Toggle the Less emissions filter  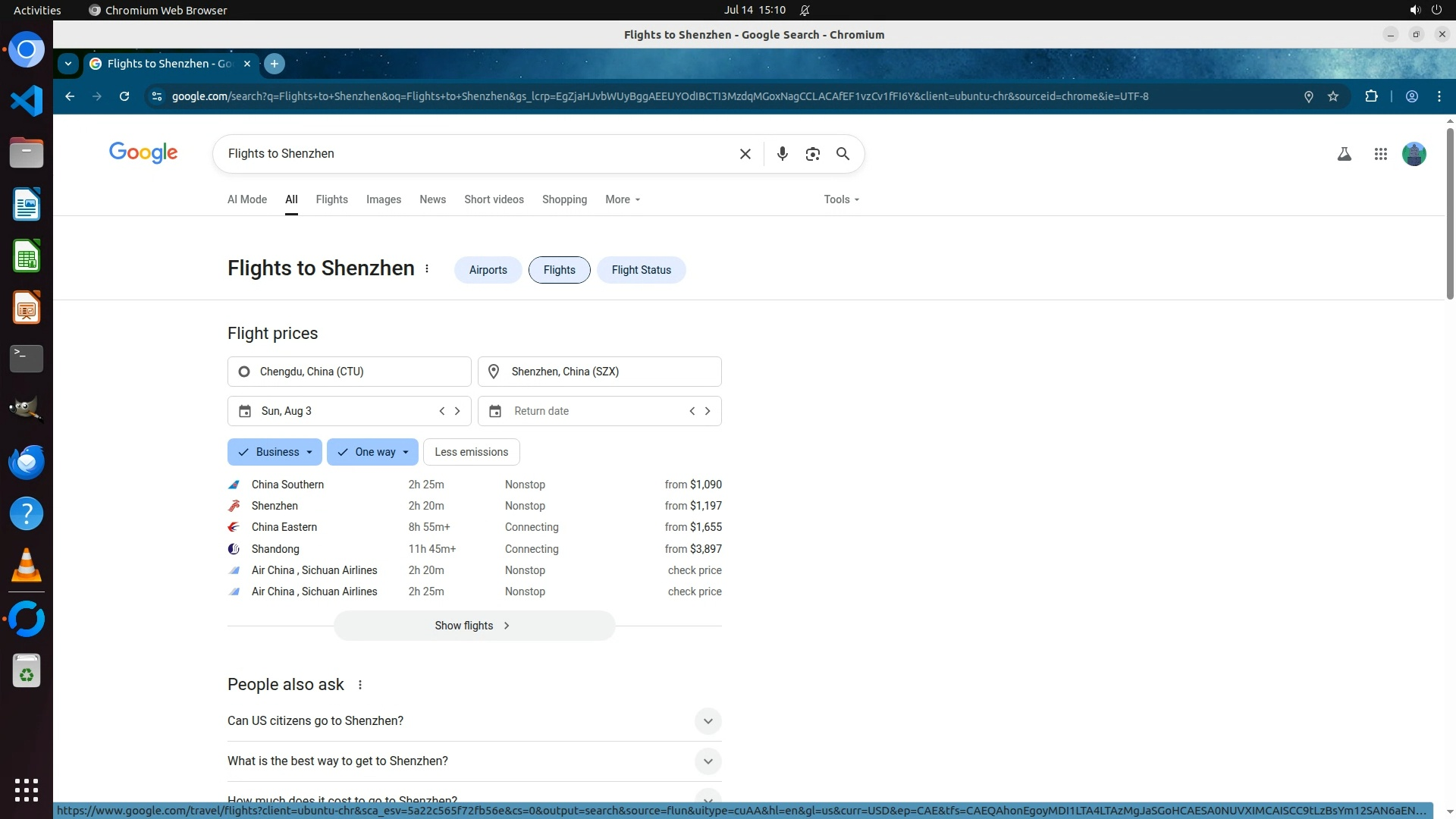tap(471, 452)
